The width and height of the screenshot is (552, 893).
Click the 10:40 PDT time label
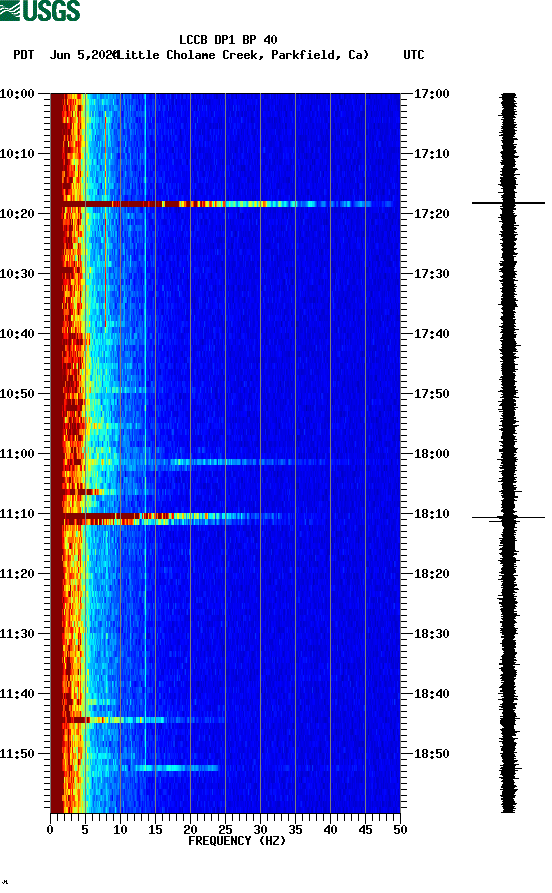click(x=18, y=333)
